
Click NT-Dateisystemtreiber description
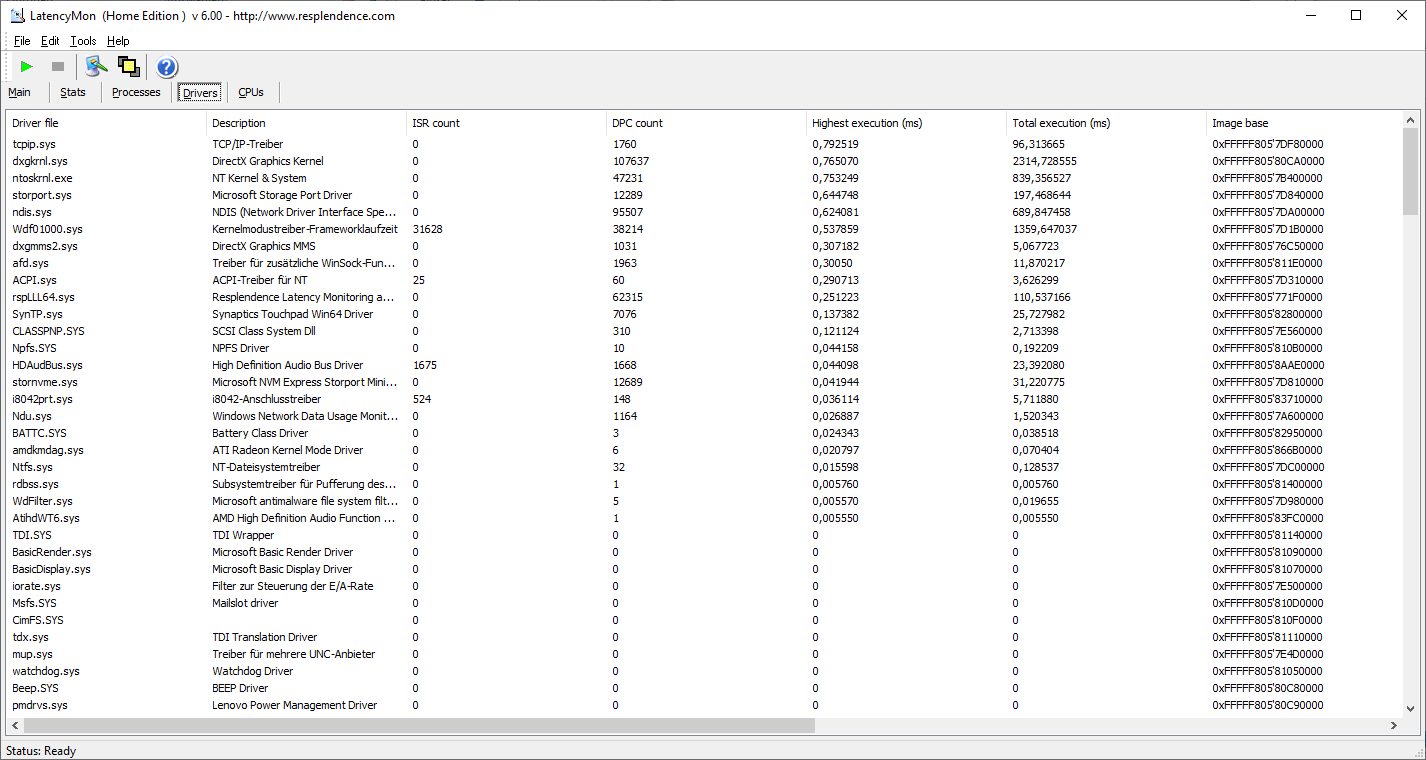(266, 467)
